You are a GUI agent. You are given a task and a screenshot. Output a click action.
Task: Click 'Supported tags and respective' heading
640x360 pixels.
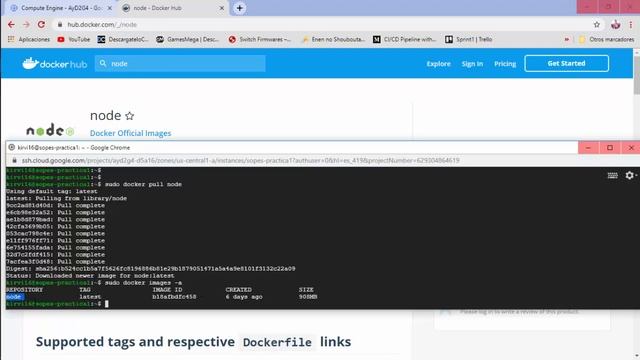135,342
